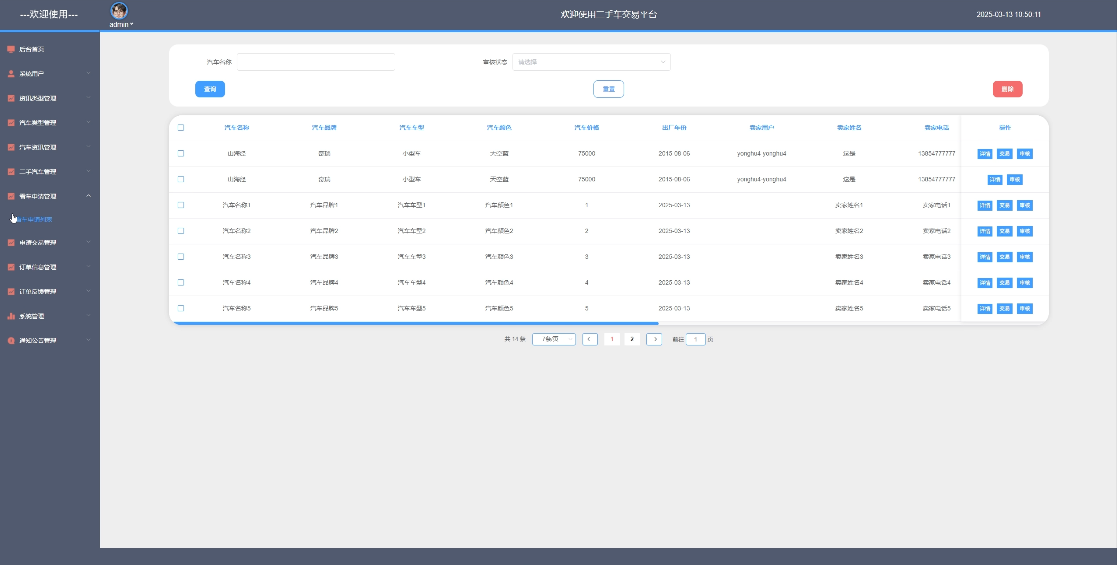Viewport: 1117px width, 565px height.
Task: Check the 汽车名称3 row checkbox
Action: tap(181, 256)
